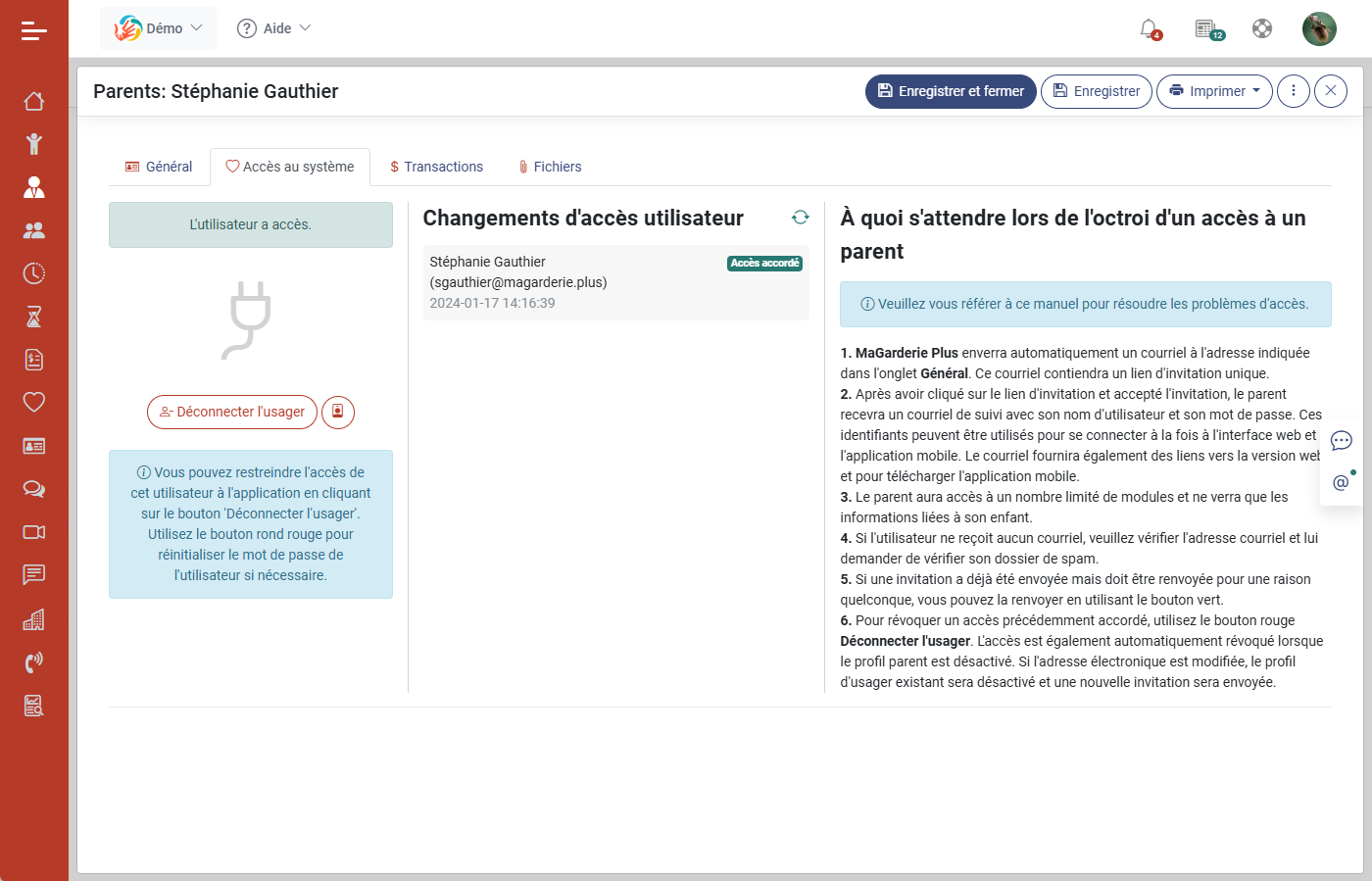
Task: Go to the home icon in sidebar
Action: (x=34, y=101)
